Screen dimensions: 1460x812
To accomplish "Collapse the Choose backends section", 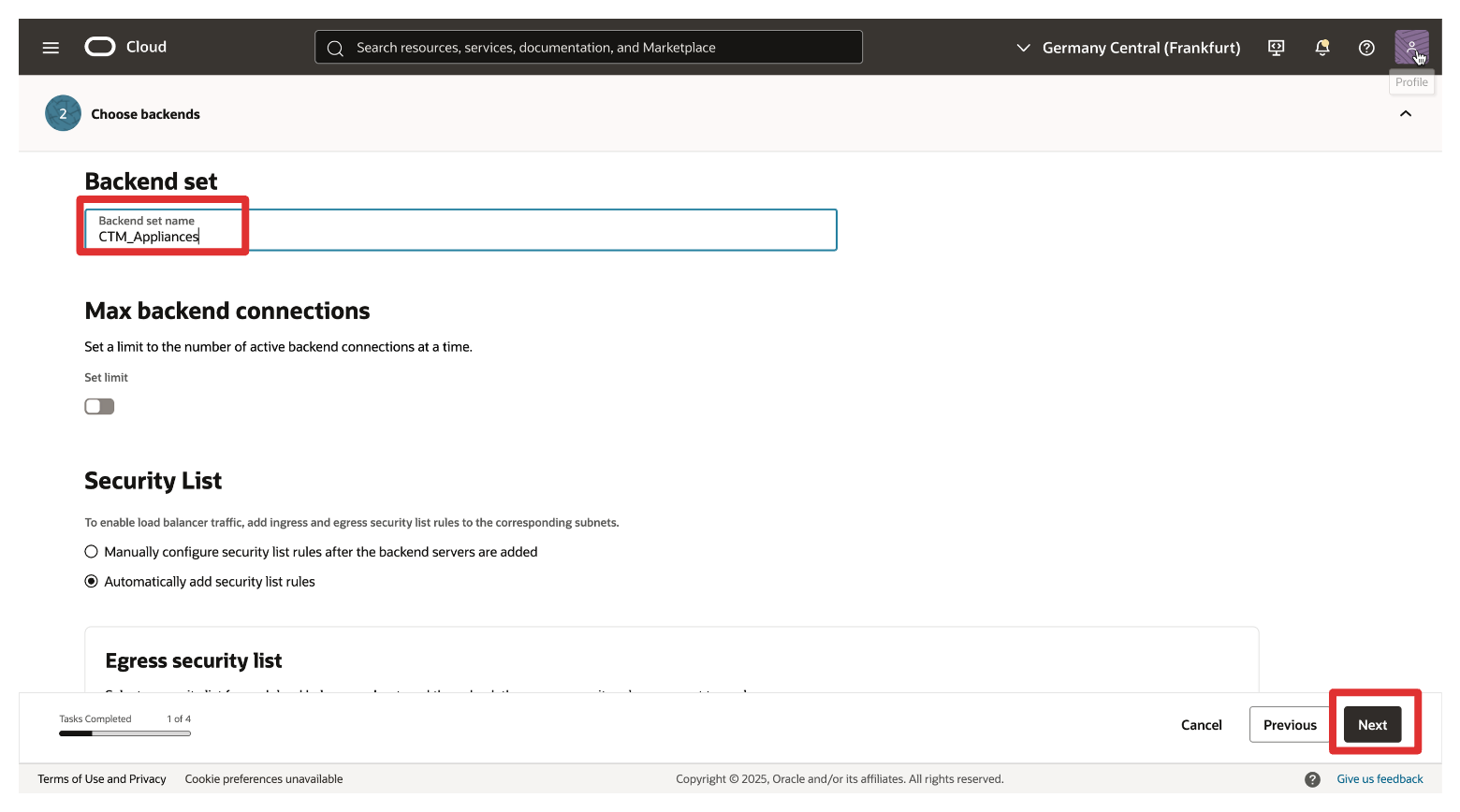I will pos(1405,114).
